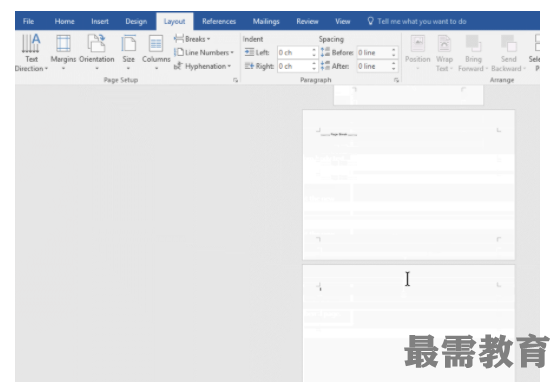This screenshot has height=391, width=556.
Task: Open the Text Direction options
Action: pos(31,53)
